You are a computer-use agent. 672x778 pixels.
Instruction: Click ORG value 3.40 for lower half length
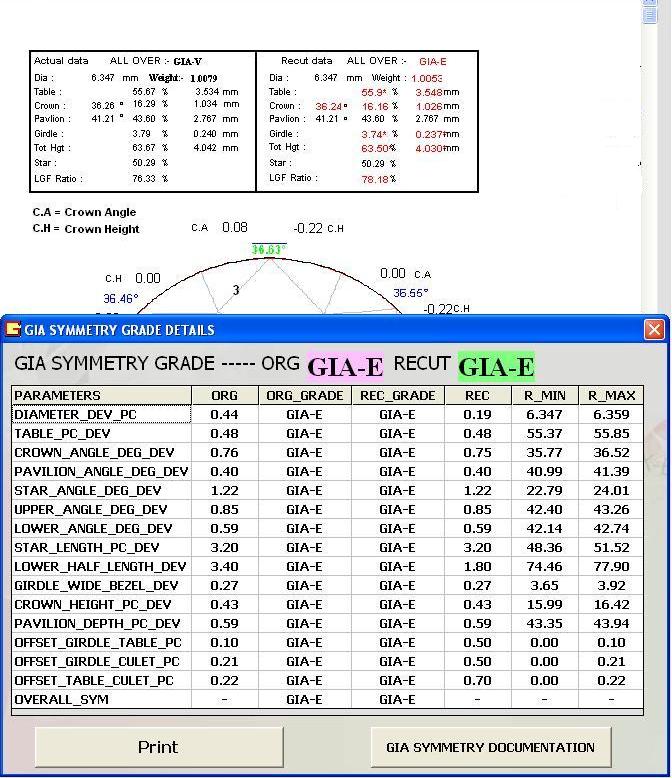(224, 567)
